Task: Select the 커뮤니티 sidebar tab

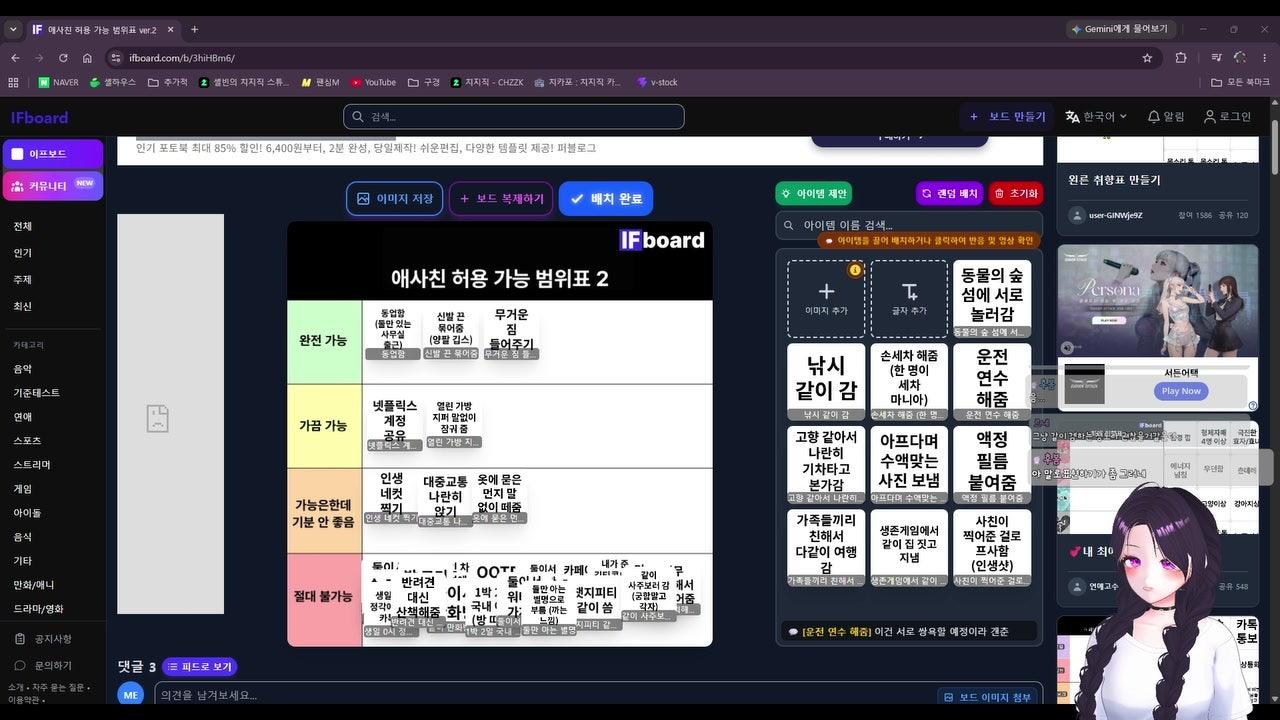Action: pos(52,185)
